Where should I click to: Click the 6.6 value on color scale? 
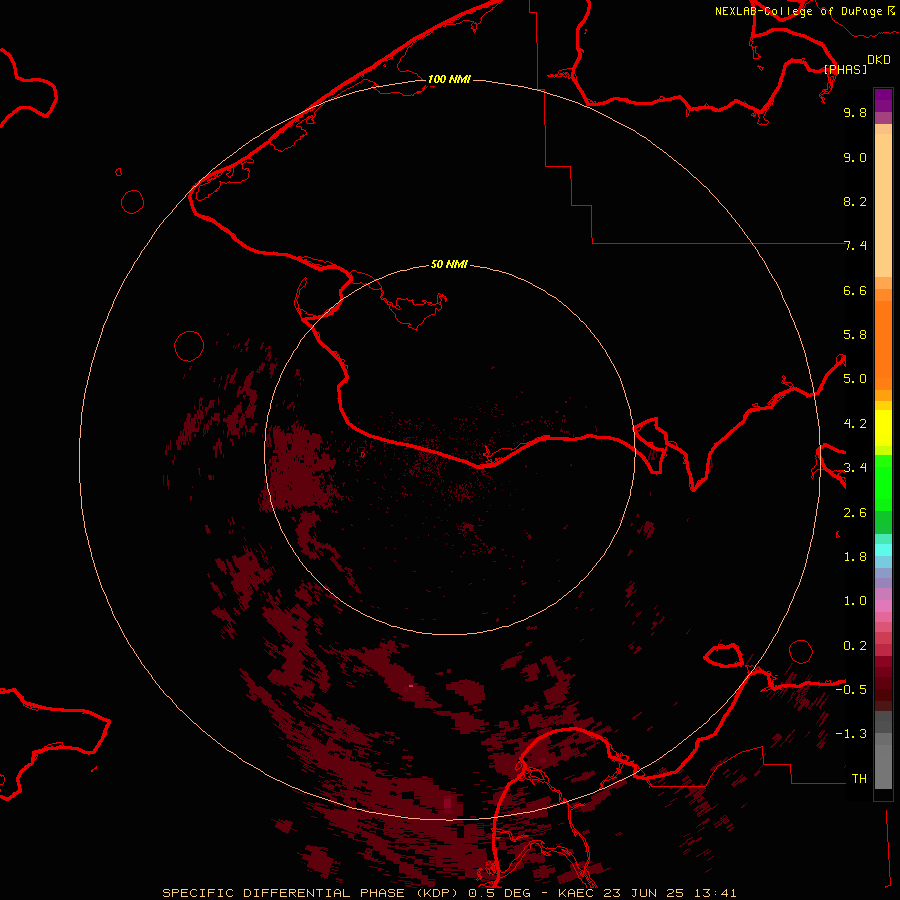click(855, 290)
